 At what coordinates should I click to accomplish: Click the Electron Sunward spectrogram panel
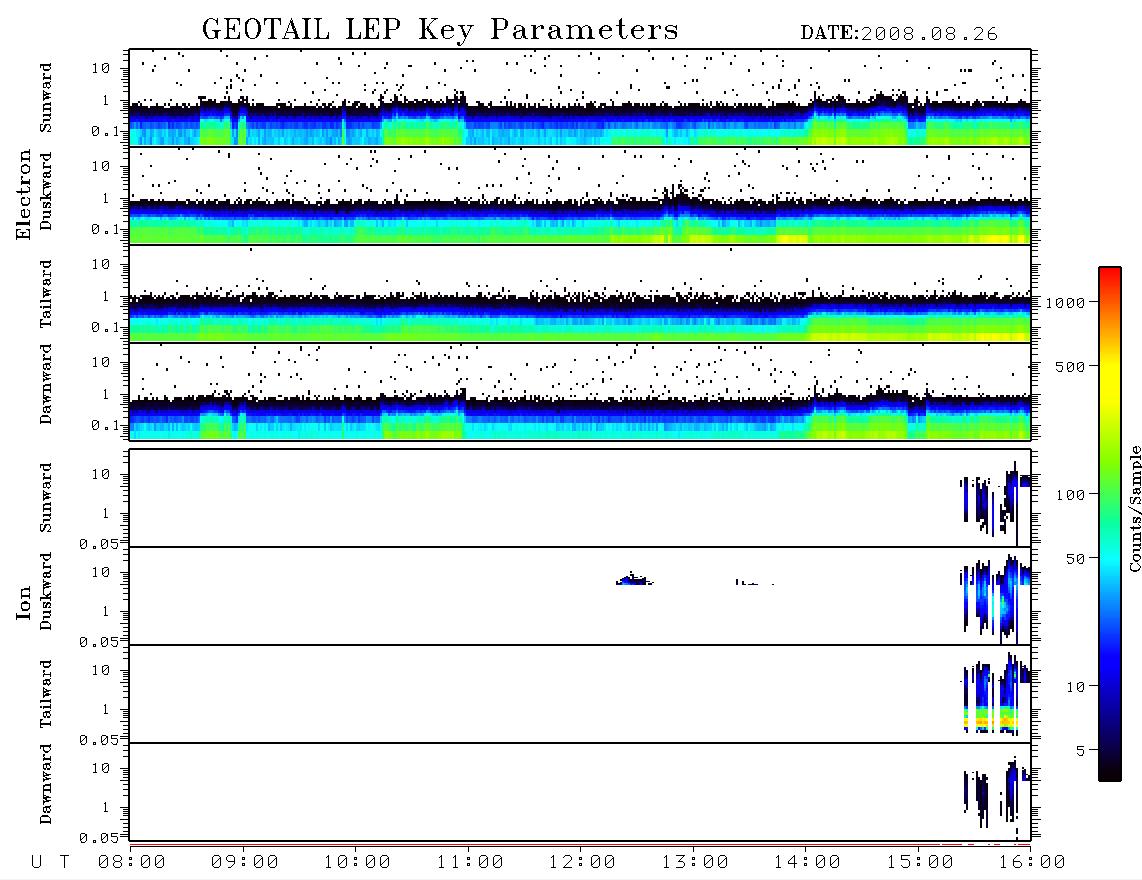click(x=580, y=98)
